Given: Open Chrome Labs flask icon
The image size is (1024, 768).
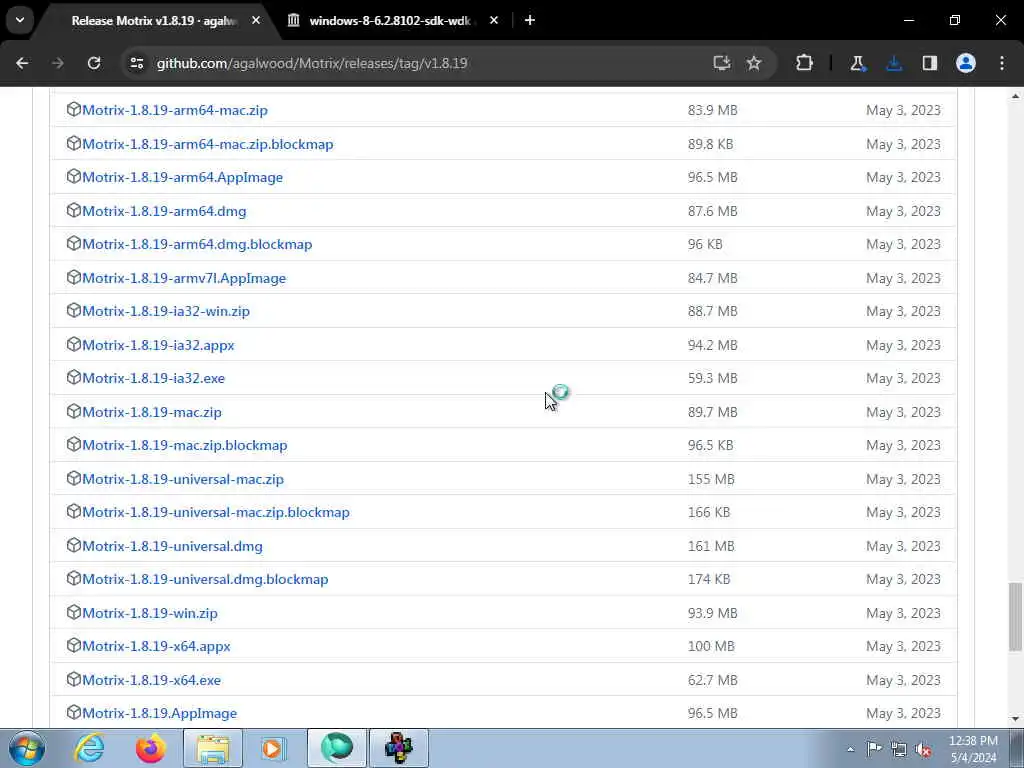Looking at the screenshot, I should (x=857, y=63).
